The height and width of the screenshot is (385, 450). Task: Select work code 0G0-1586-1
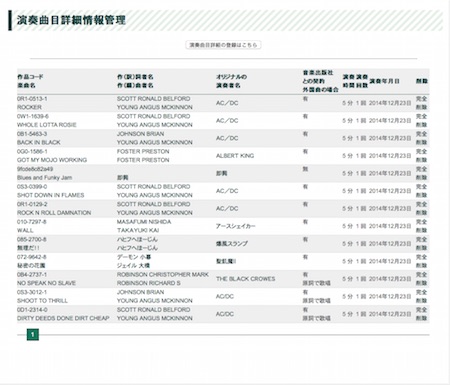[x=32, y=151]
